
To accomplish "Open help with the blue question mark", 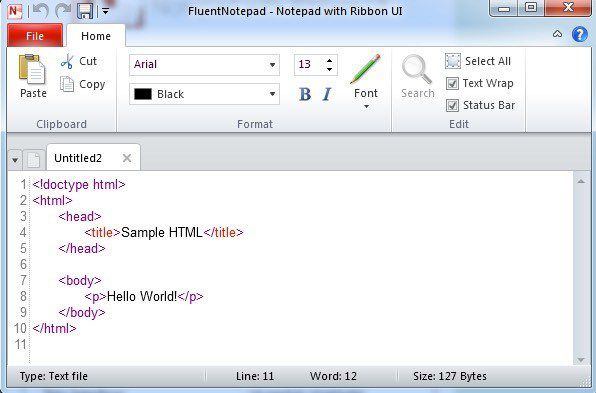I will [579, 35].
